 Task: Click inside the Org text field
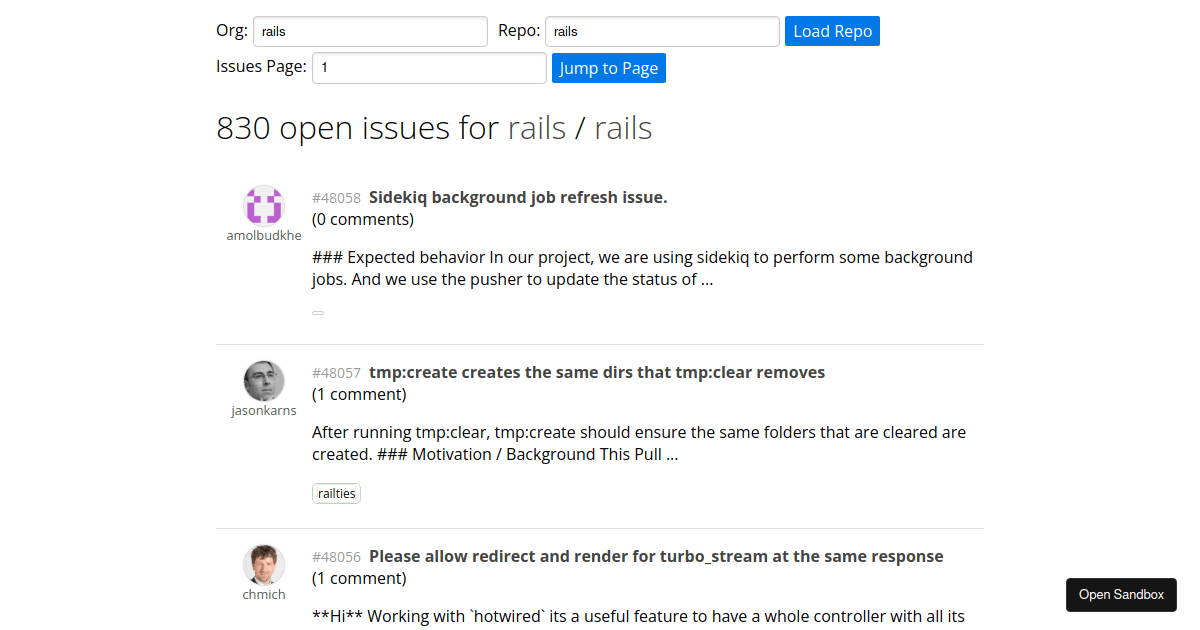[370, 31]
